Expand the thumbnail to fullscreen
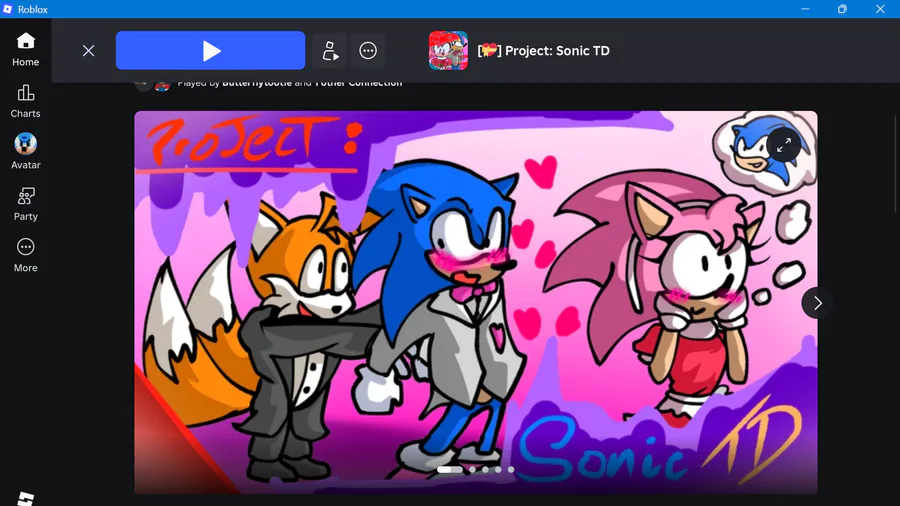The image size is (900, 506). coord(784,145)
